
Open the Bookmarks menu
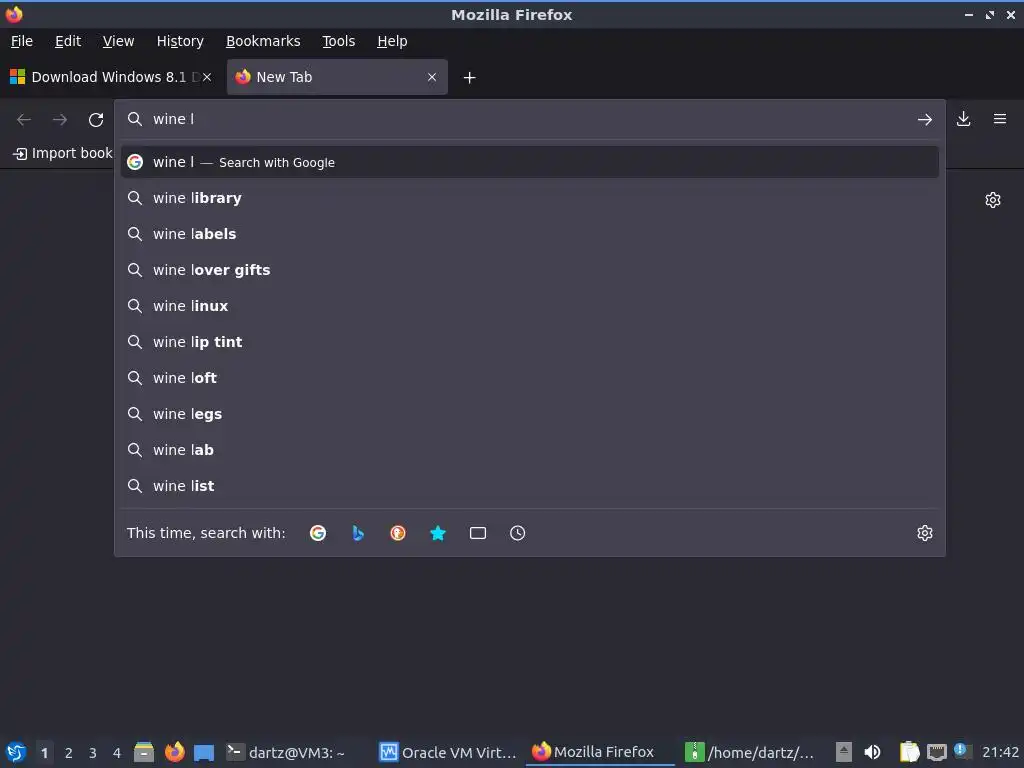pyautogui.click(x=263, y=41)
